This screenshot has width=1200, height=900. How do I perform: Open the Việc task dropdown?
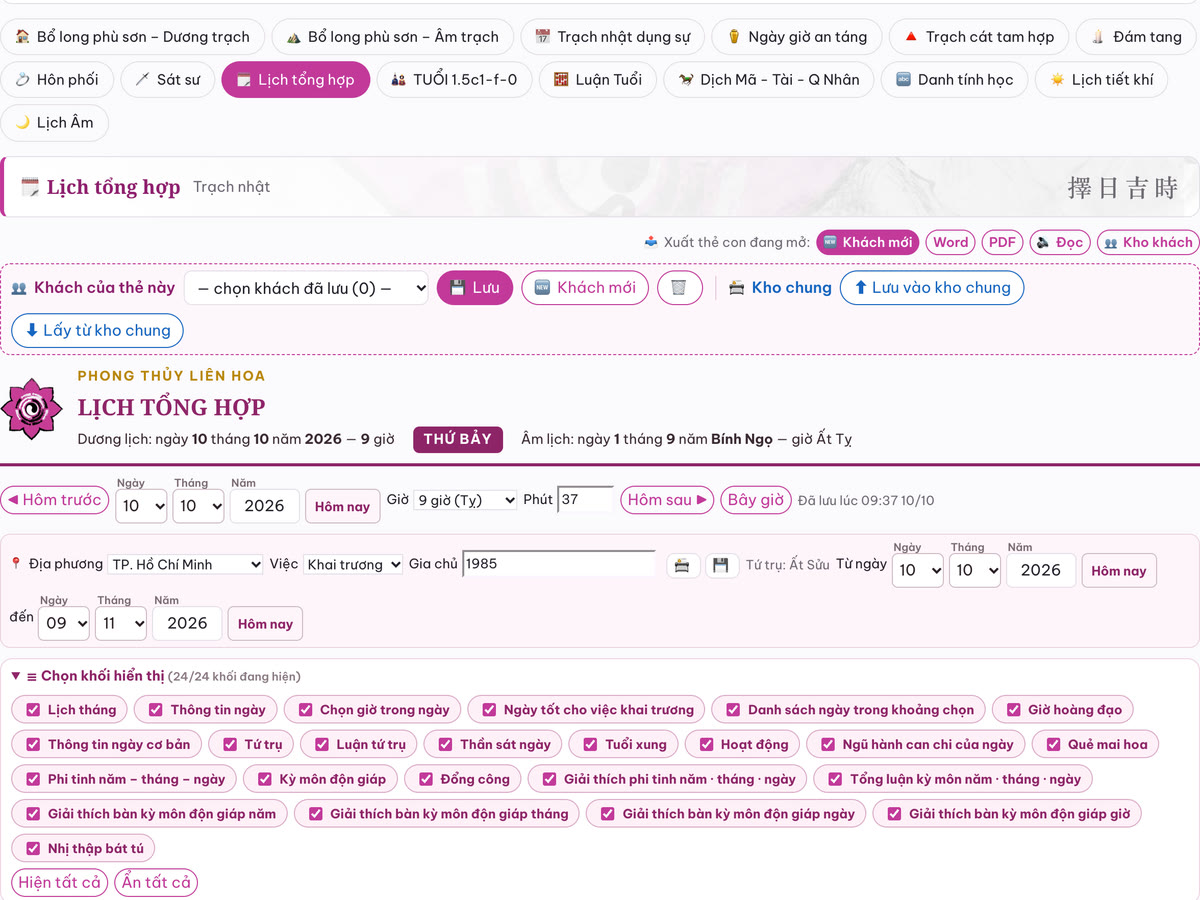point(353,564)
